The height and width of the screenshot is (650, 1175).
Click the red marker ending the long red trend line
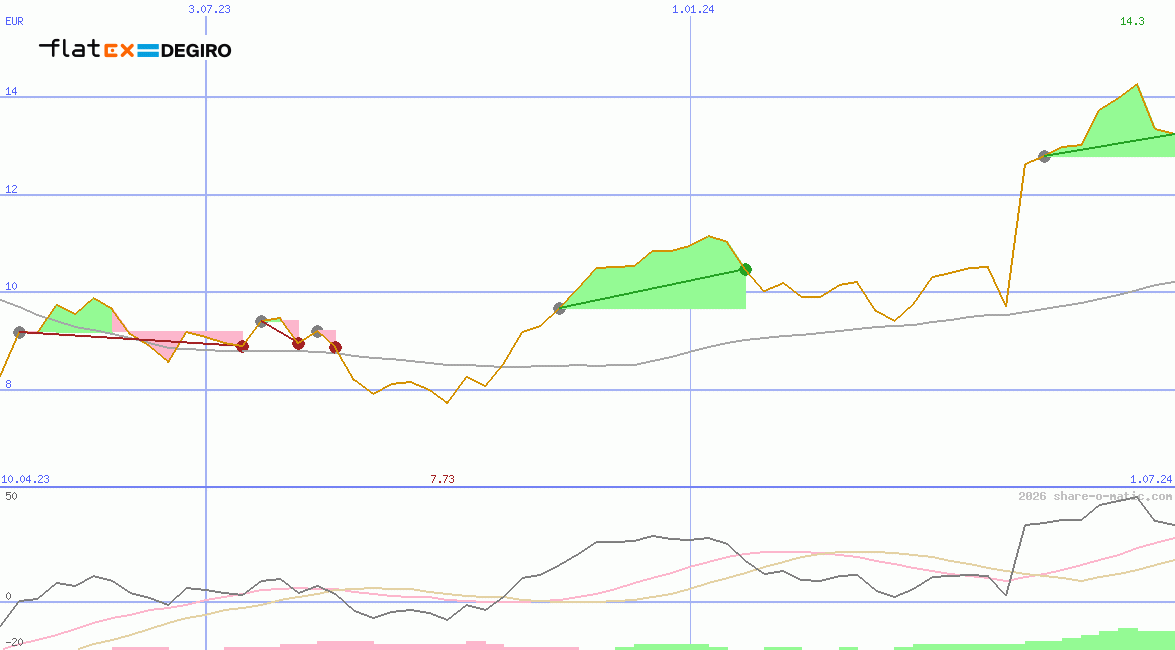point(242,346)
